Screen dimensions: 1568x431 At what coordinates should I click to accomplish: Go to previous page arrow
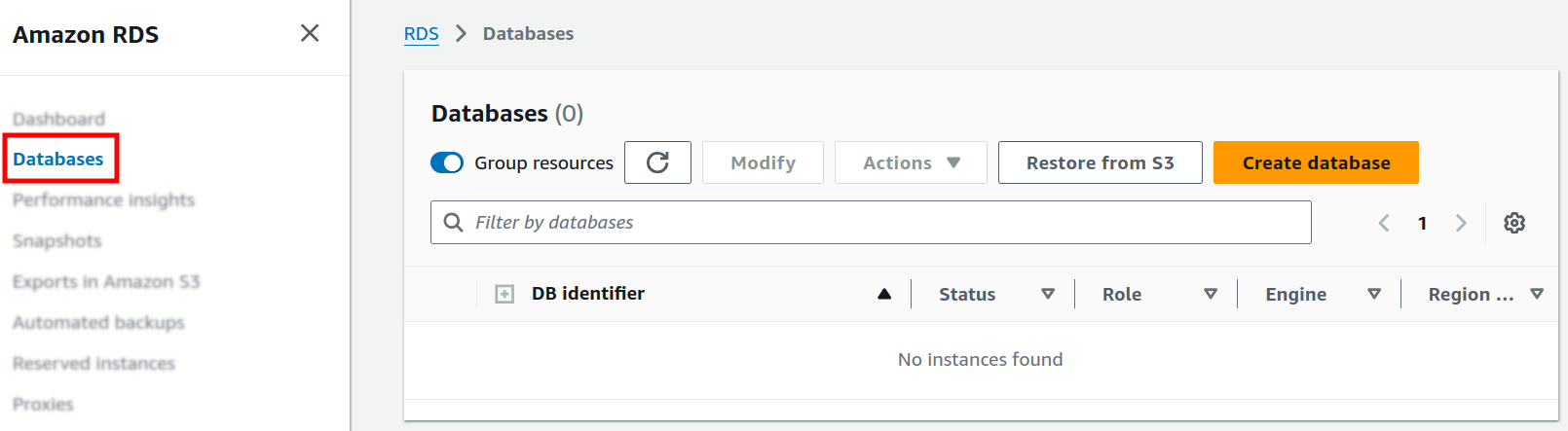click(1383, 223)
